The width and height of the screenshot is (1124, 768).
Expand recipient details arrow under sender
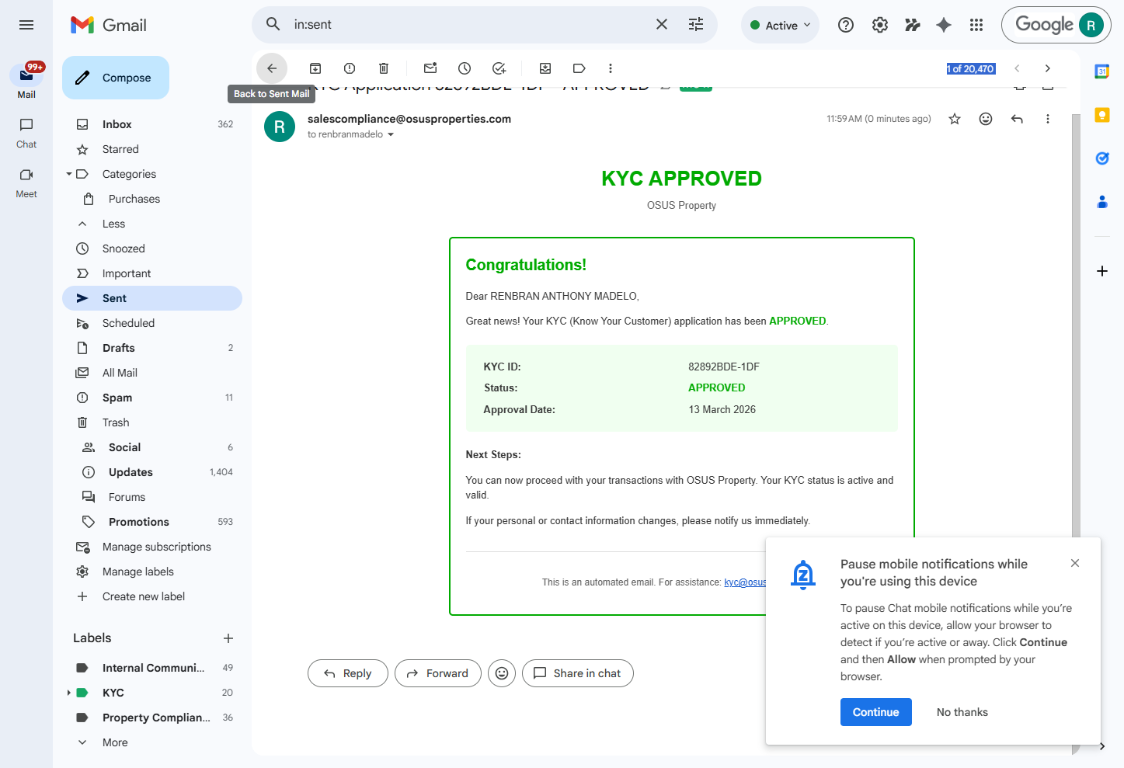[391, 135]
